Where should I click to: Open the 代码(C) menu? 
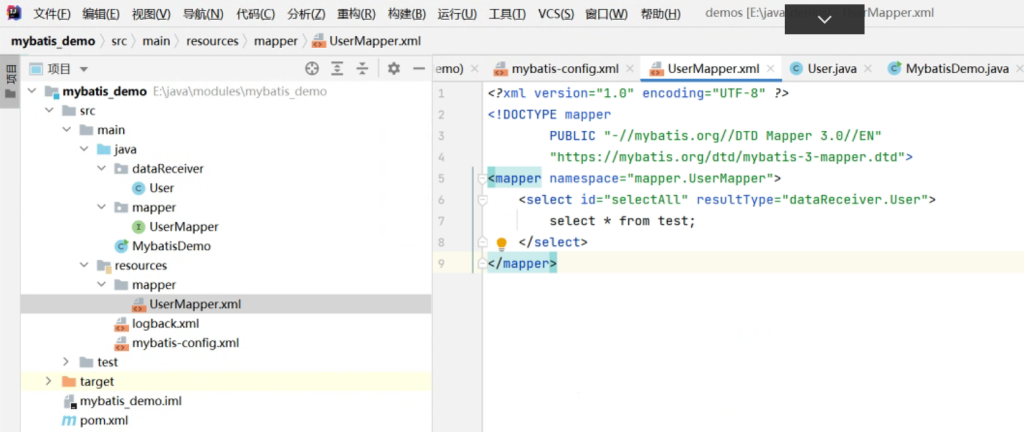(x=255, y=14)
